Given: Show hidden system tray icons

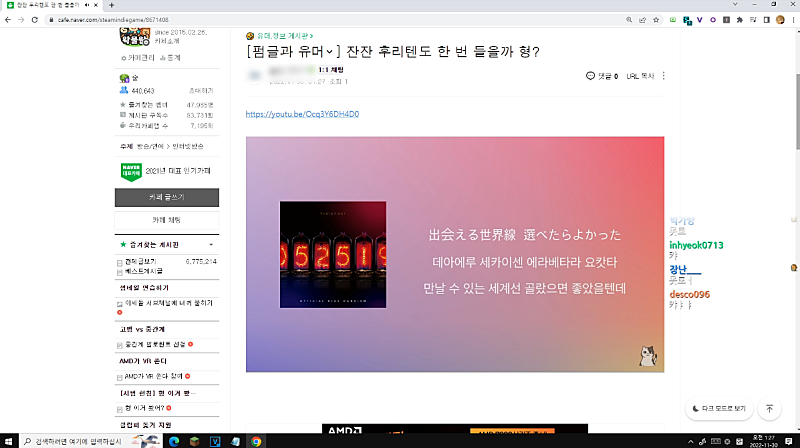Looking at the screenshot, I should (x=690, y=441).
